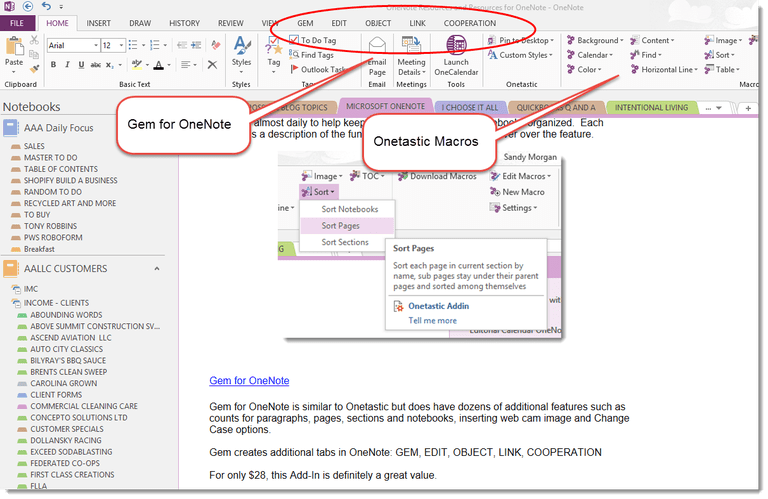Open the Styles gallery button
Viewport: 768px width, 499px height.
[x=241, y=55]
